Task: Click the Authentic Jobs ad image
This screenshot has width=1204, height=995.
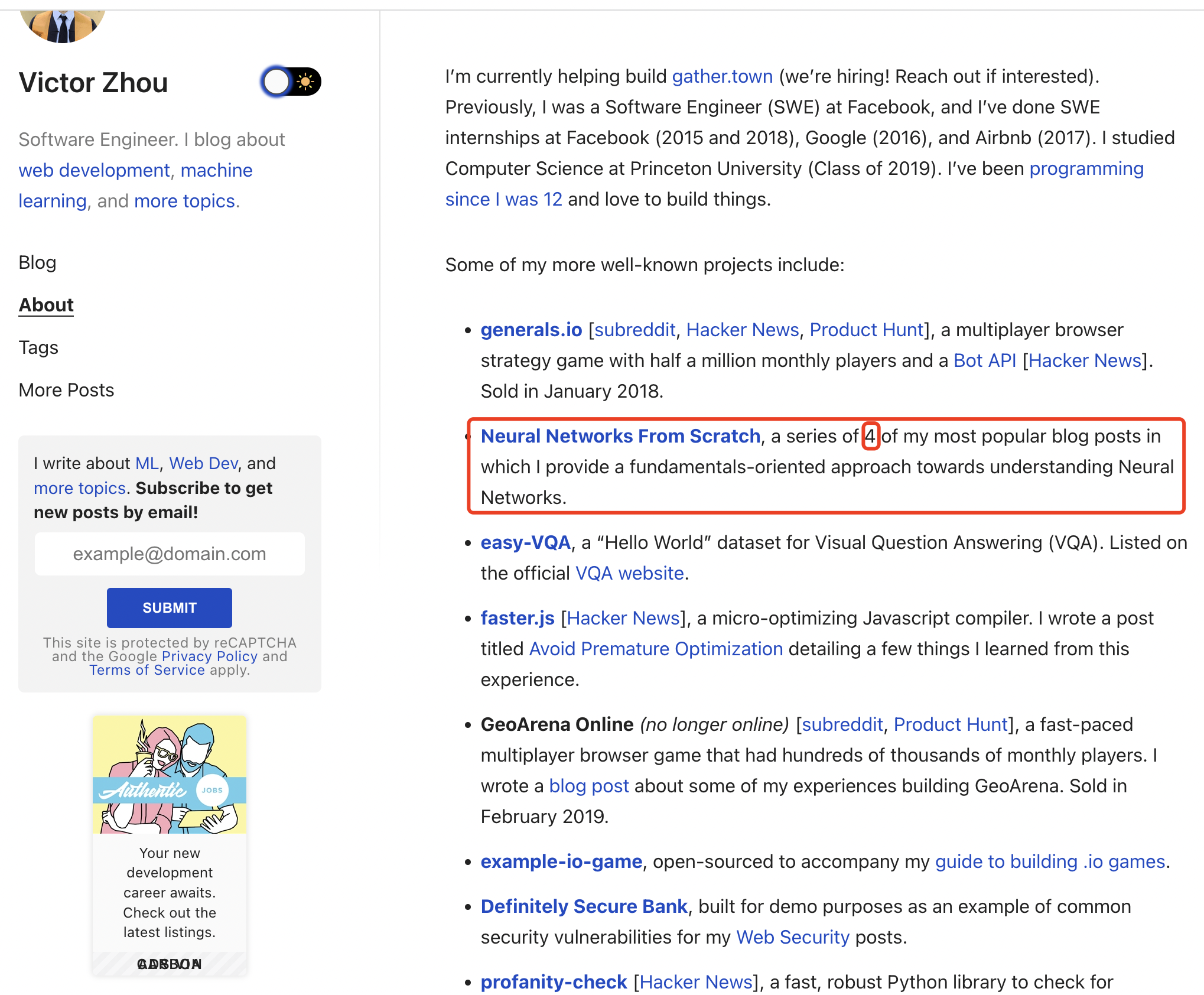Action: [170, 775]
